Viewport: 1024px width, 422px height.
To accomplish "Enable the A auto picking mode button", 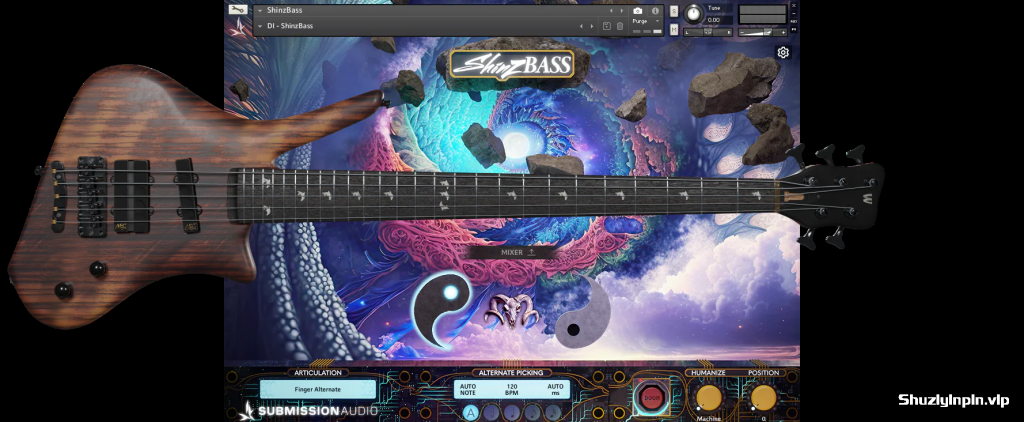I will (x=470, y=412).
